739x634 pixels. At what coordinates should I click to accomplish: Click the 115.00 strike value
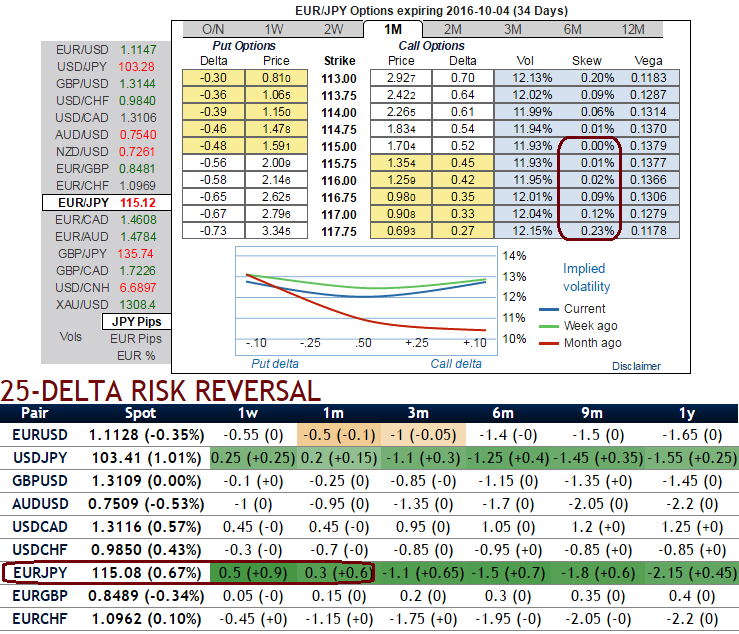coord(339,147)
